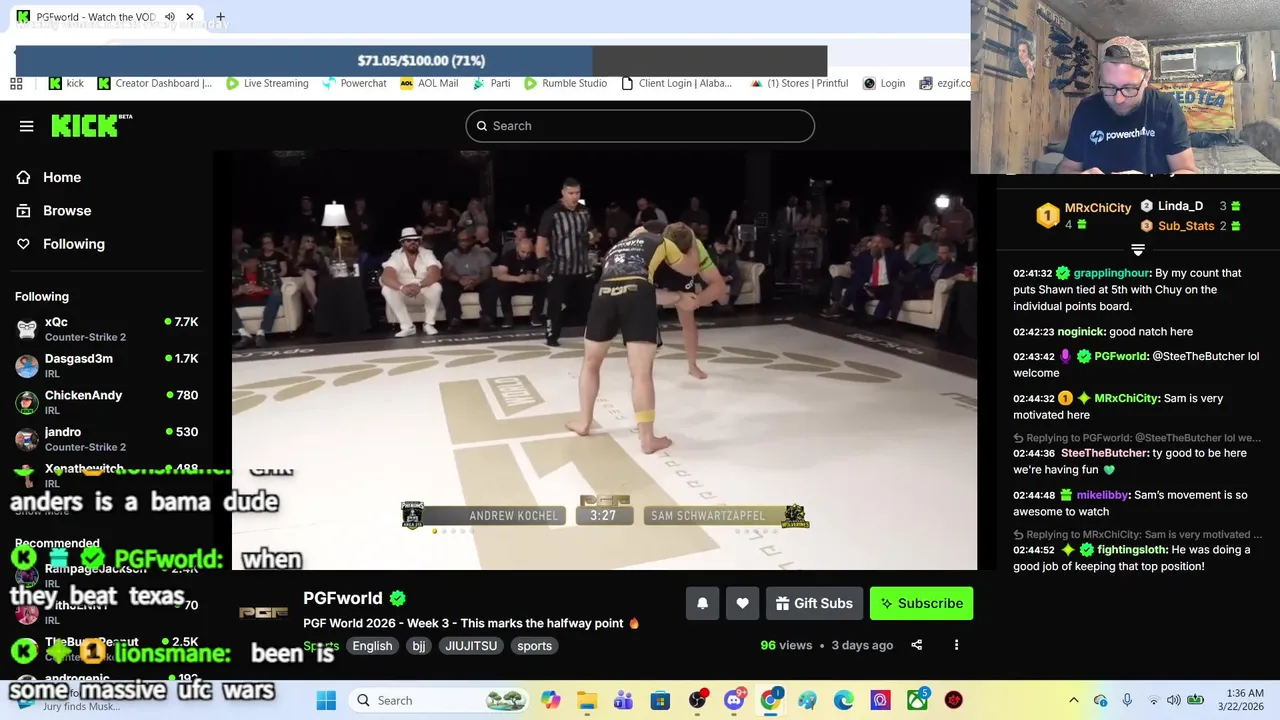Click the verified badge next to PGFworld
The image size is (1280, 720).
click(398, 598)
